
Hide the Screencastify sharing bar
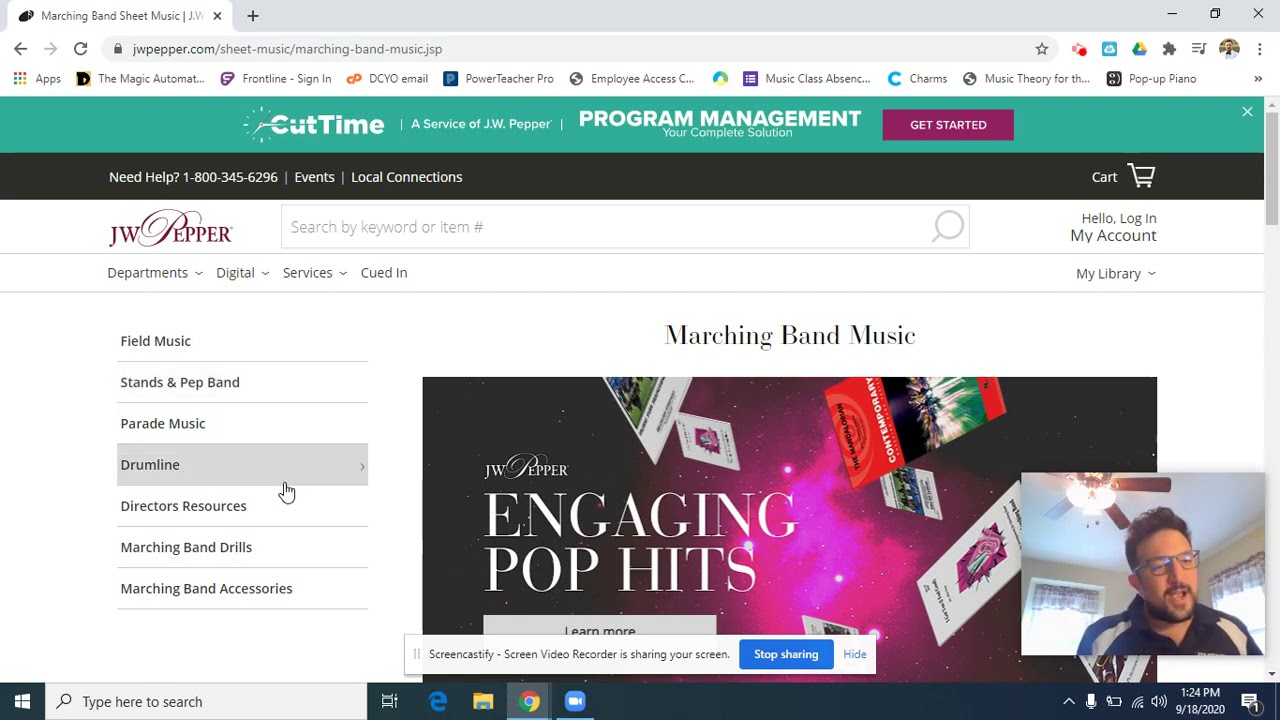855,654
